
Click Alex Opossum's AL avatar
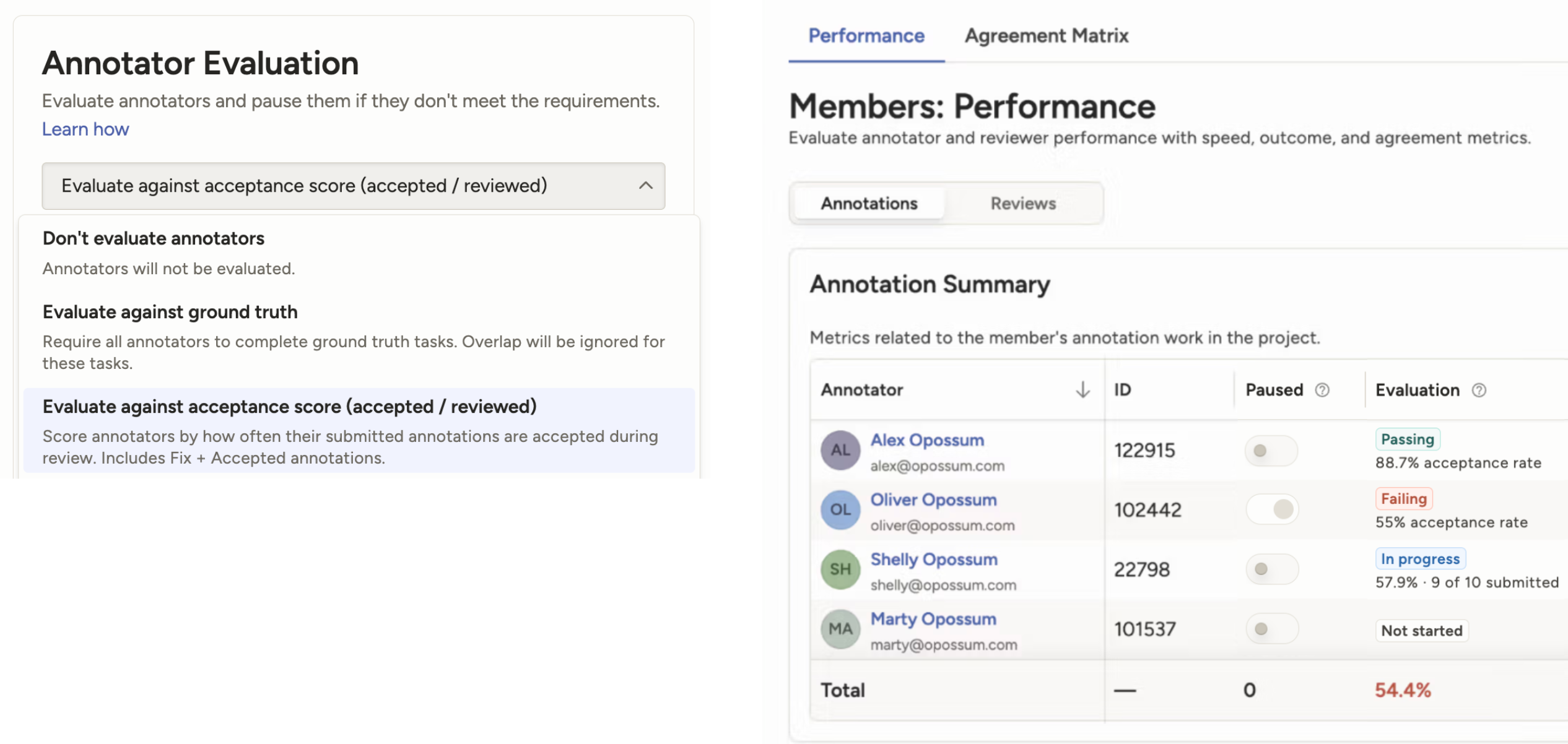(840, 450)
